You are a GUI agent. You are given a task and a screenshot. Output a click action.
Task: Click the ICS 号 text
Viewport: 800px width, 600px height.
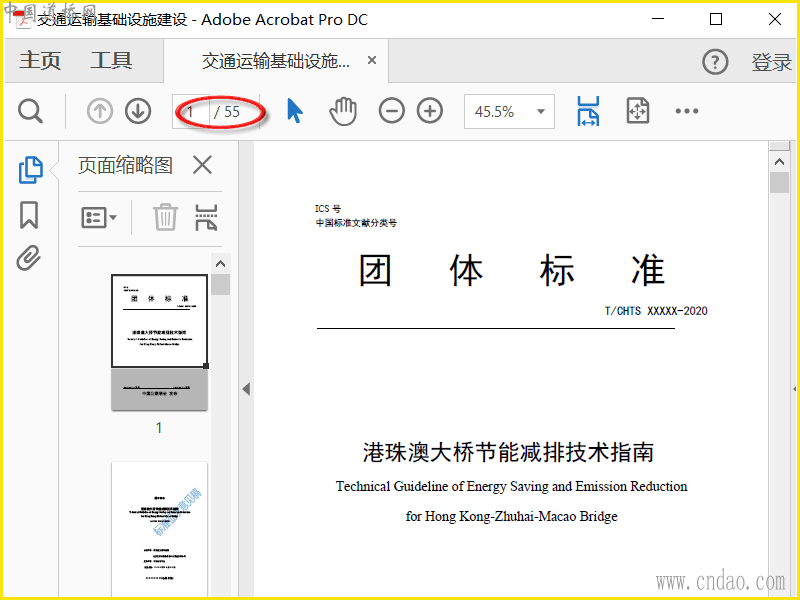[x=328, y=209]
